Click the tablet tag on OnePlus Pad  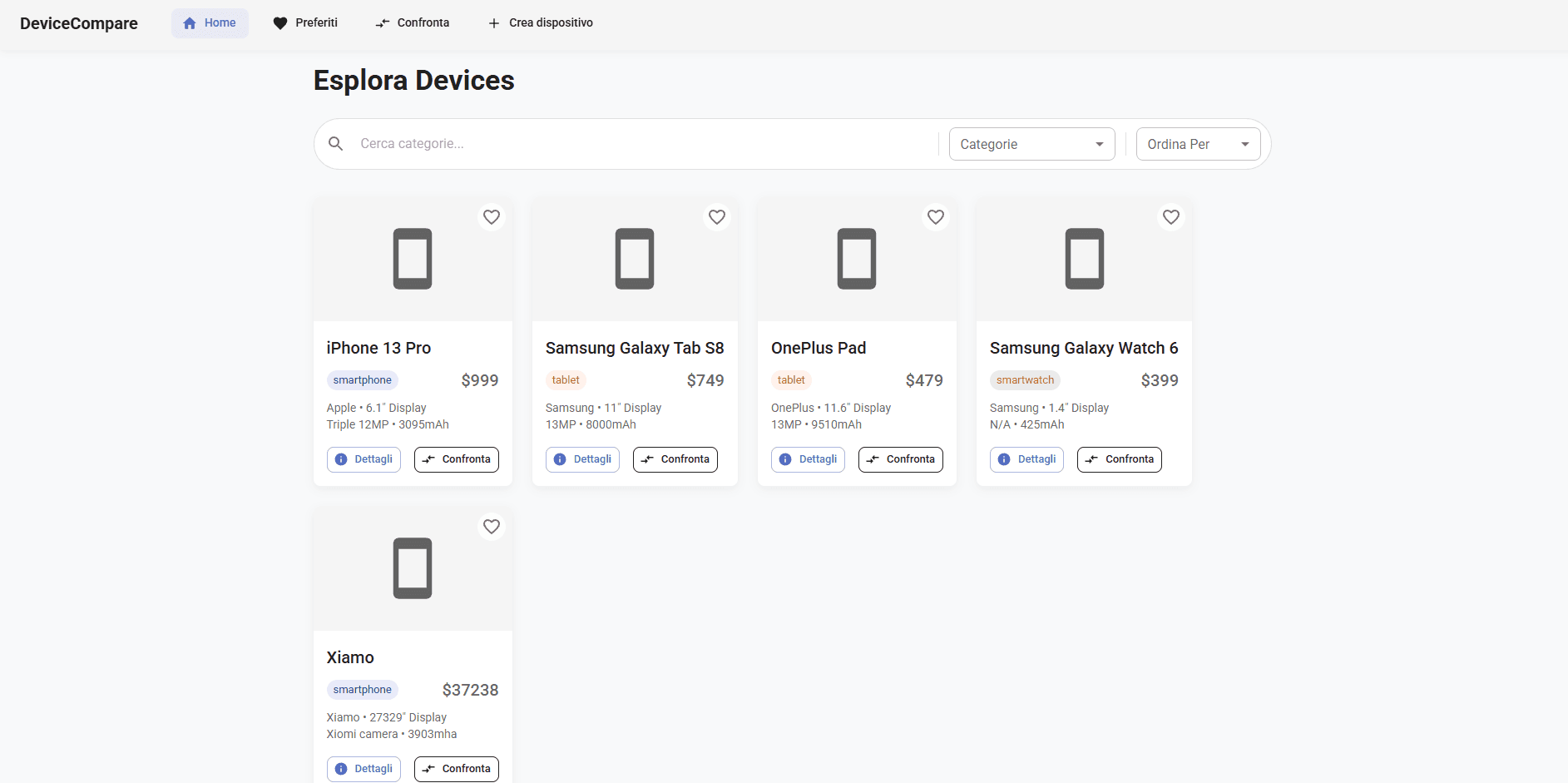tap(791, 380)
